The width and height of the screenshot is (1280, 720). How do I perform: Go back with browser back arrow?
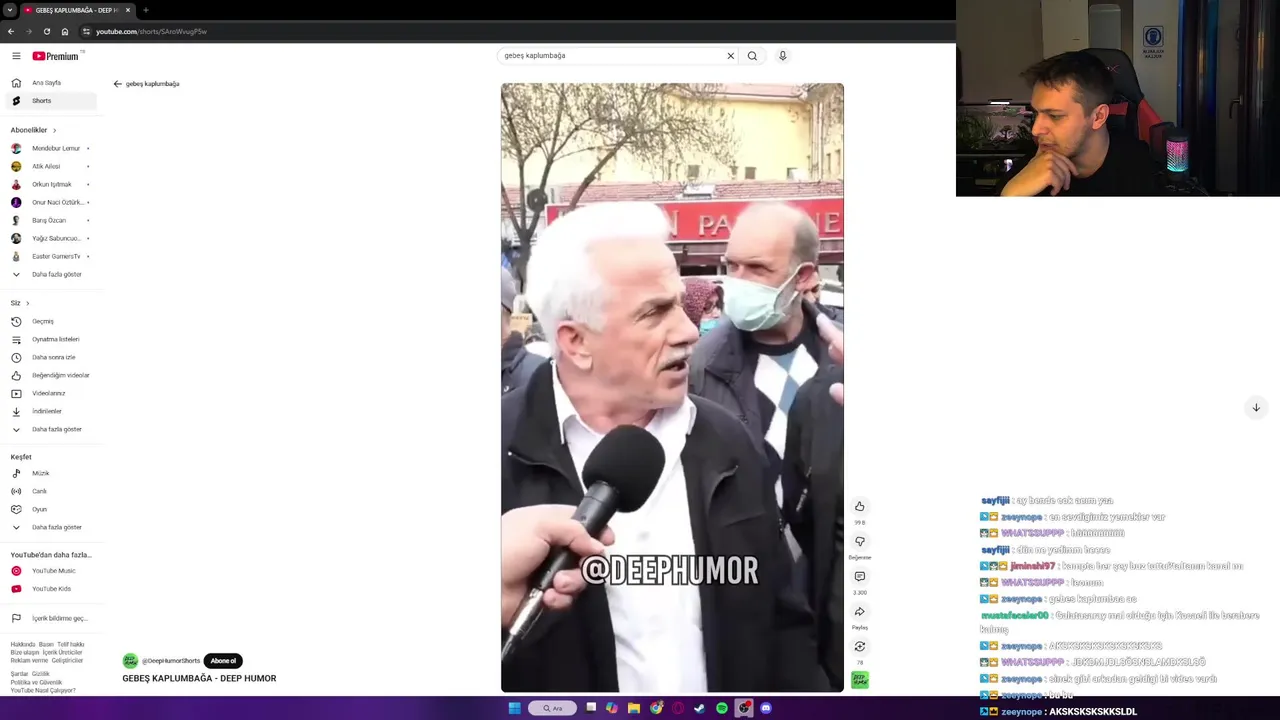tap(11, 31)
